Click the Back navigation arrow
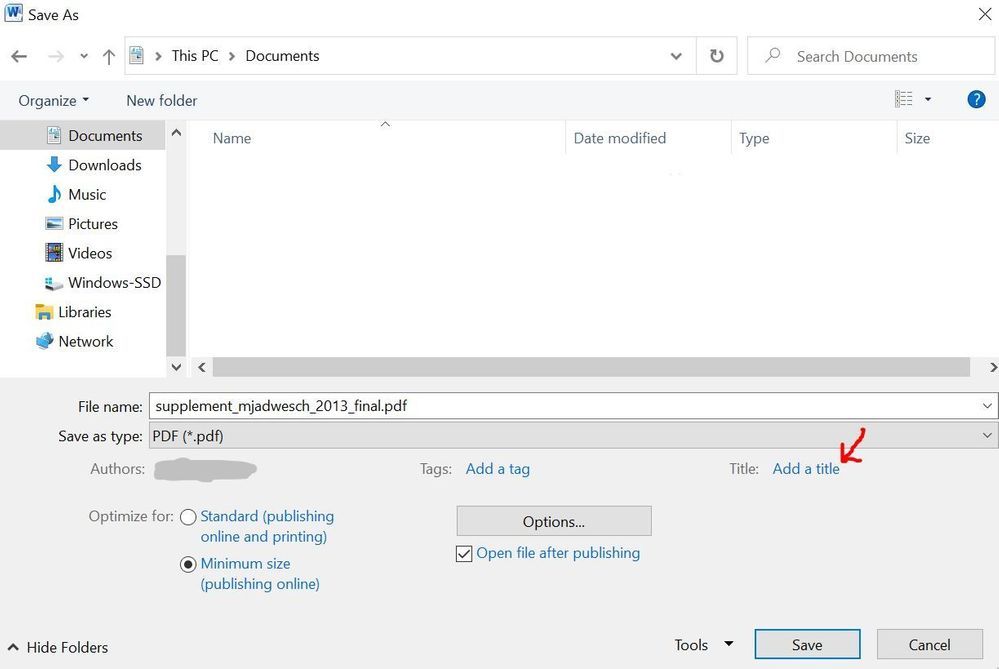The height and width of the screenshot is (669, 999). click(19, 56)
